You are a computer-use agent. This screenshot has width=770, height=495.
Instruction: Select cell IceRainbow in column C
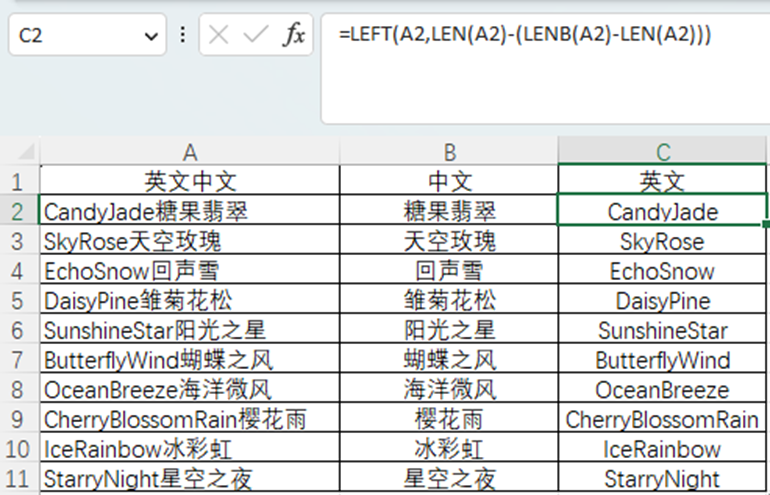[662, 448]
